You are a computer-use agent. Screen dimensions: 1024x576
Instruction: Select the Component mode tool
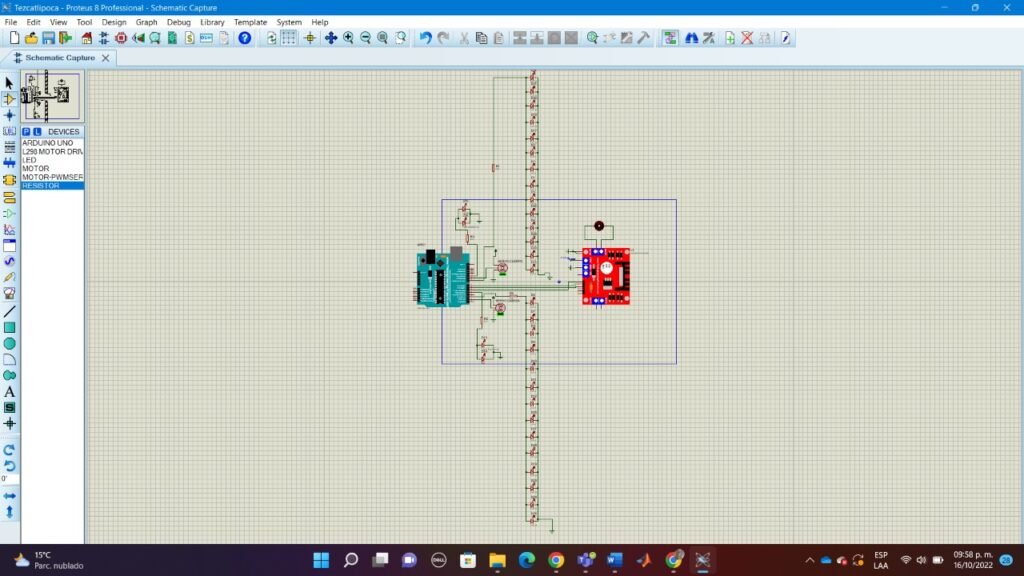coord(9,99)
